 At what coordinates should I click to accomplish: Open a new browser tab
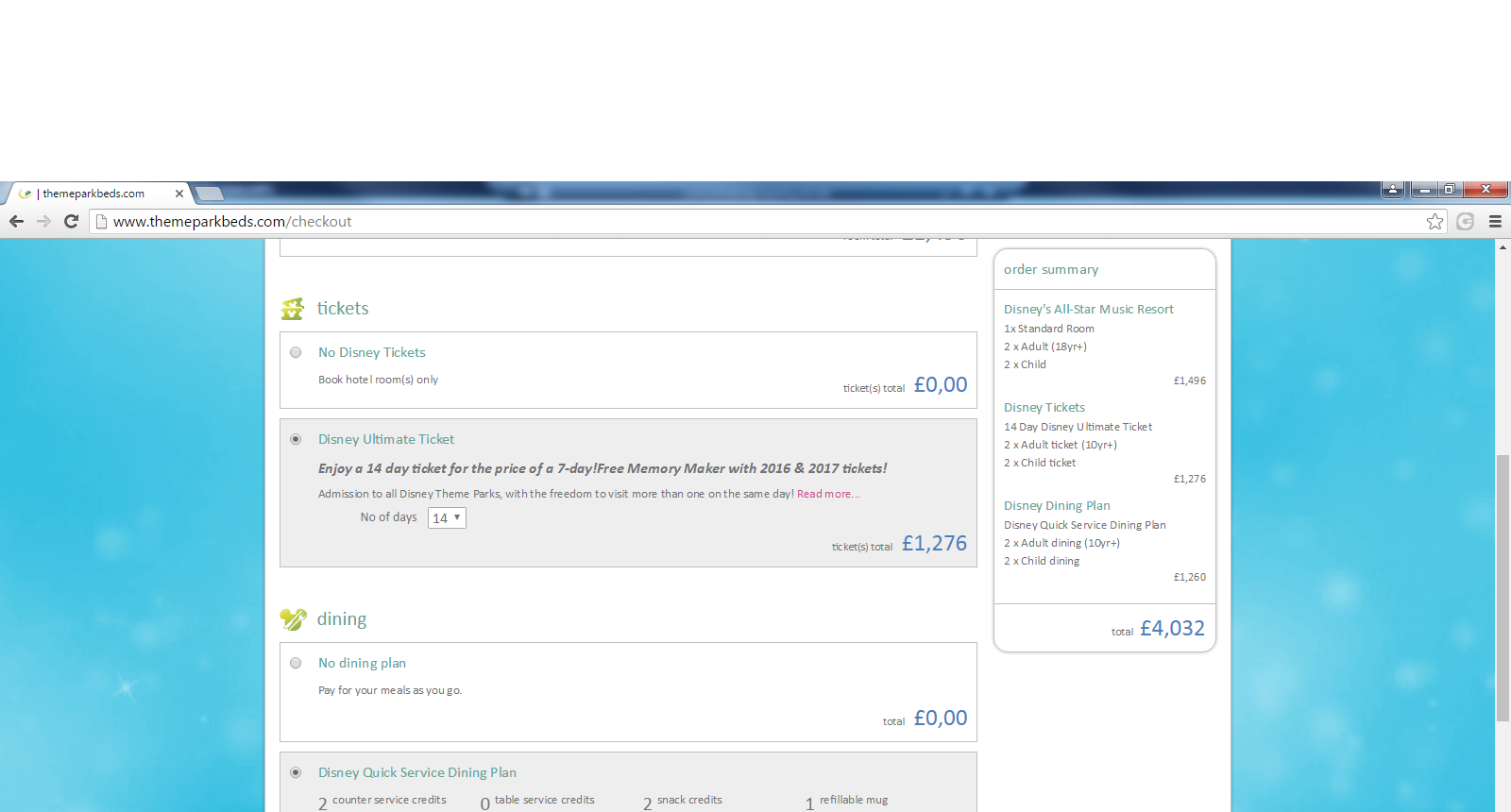pos(209,194)
